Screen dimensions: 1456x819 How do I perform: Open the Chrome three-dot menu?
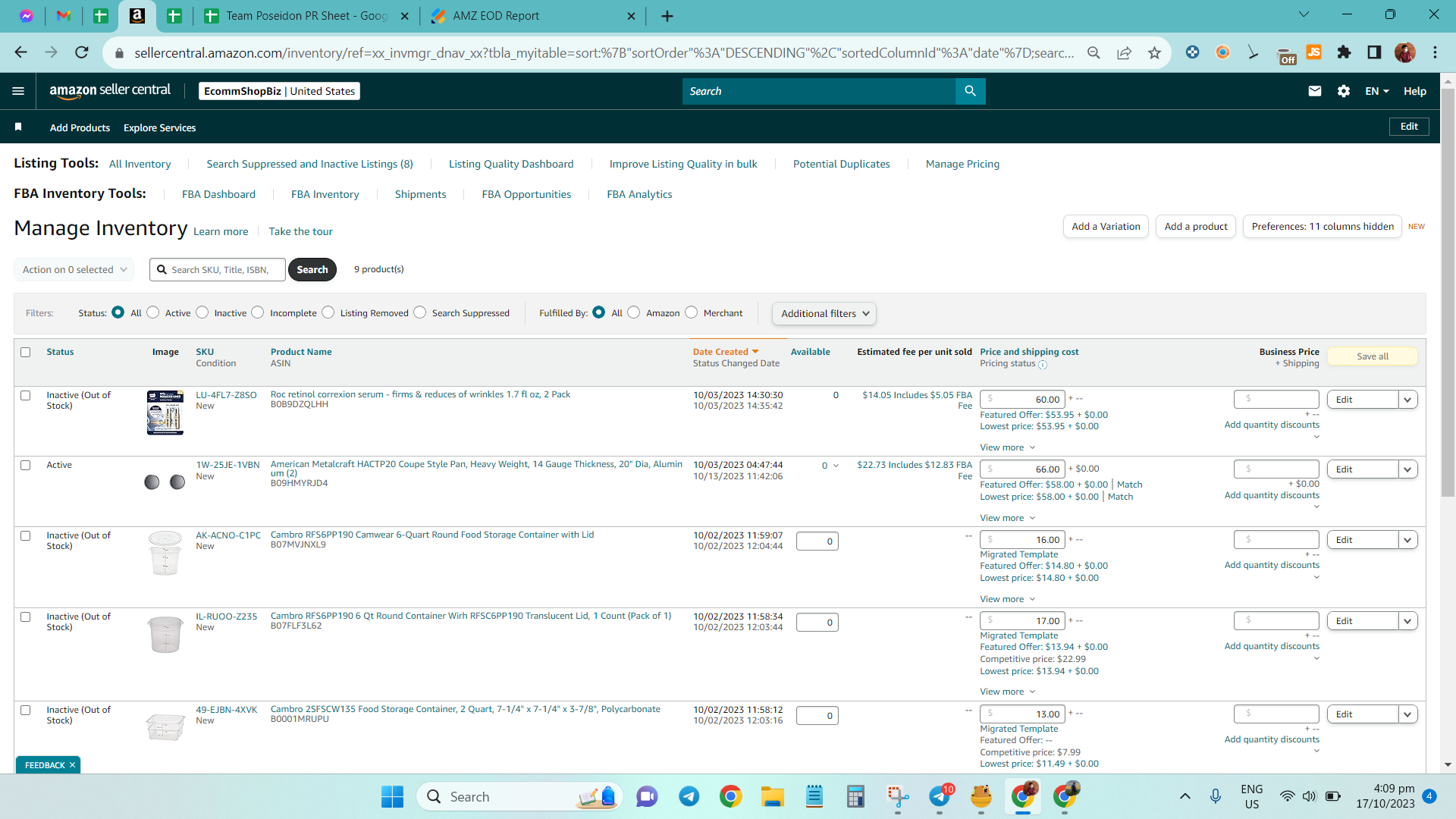click(x=1435, y=52)
